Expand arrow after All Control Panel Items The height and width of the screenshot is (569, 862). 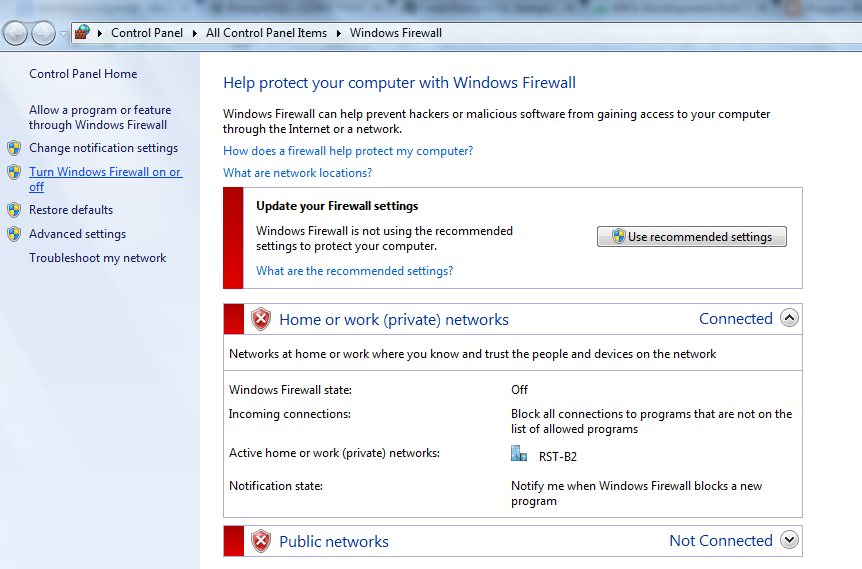[x=338, y=34]
